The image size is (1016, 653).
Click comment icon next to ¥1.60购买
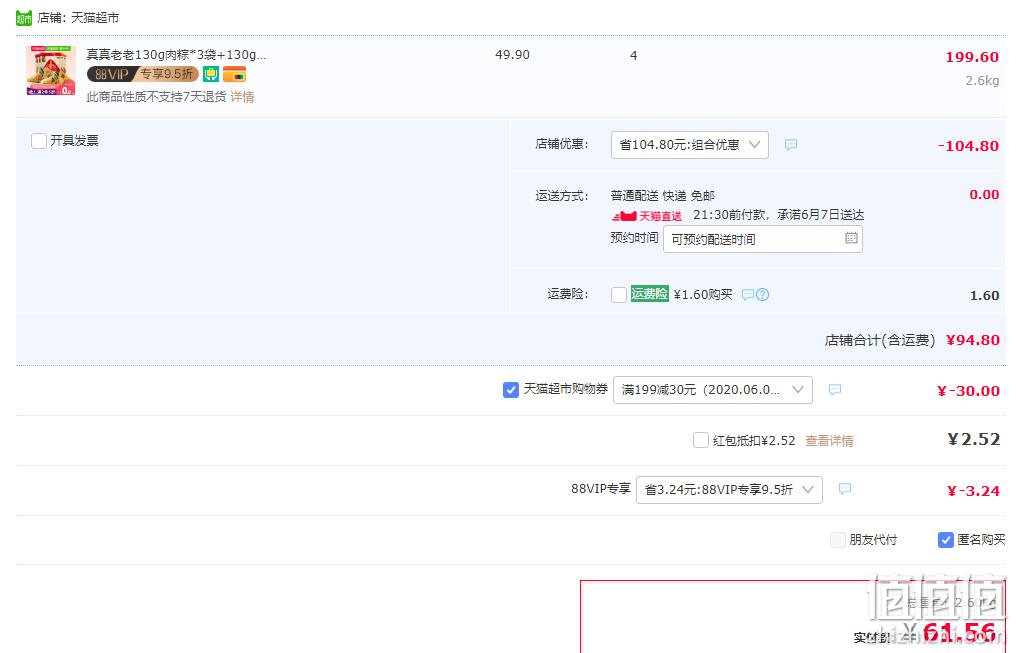pos(747,295)
